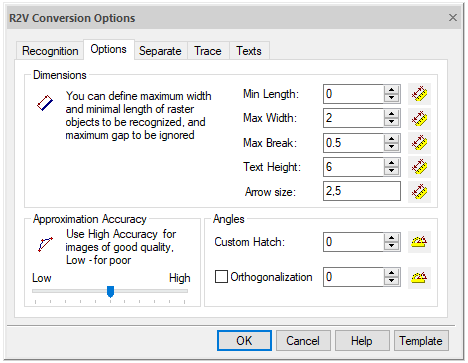Decrease Custom Hatch angle with down arrow

click(x=391, y=246)
